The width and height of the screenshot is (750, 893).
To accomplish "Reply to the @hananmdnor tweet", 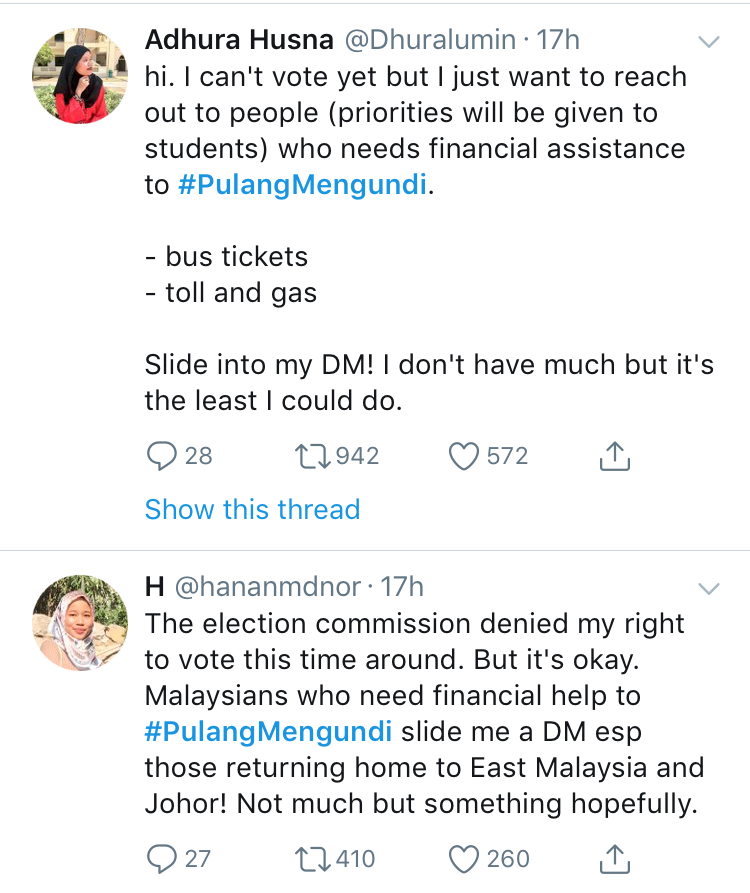I will point(162,859).
